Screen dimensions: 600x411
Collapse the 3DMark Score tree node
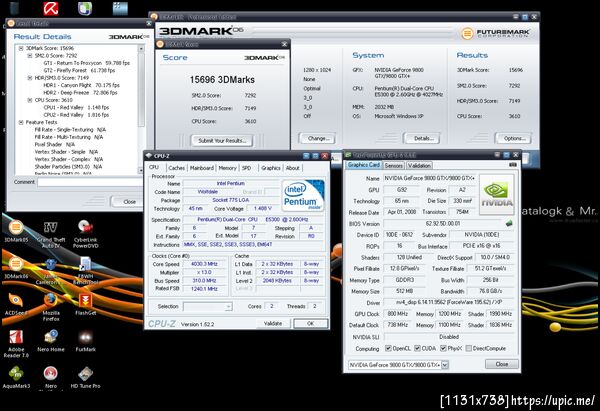pyautogui.click(x=21, y=48)
